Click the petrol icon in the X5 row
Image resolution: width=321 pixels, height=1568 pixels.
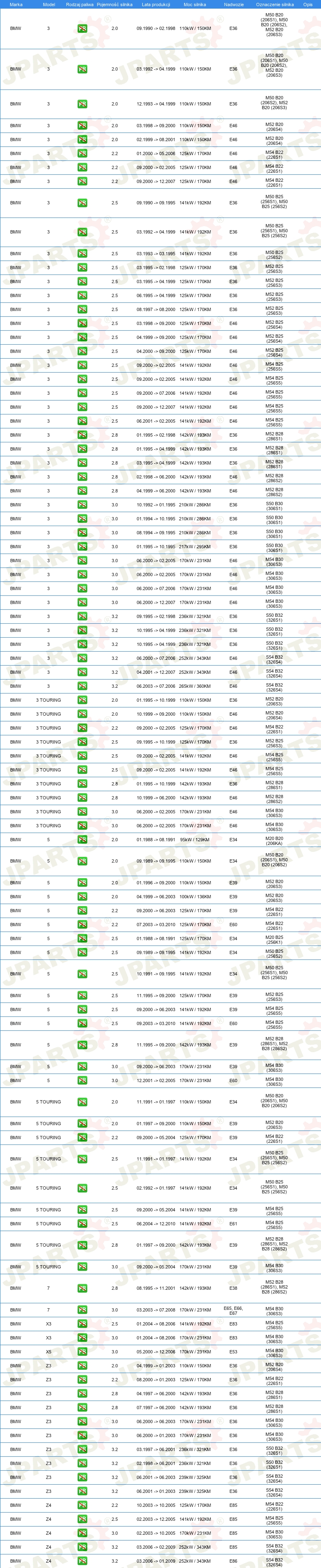82,1351
